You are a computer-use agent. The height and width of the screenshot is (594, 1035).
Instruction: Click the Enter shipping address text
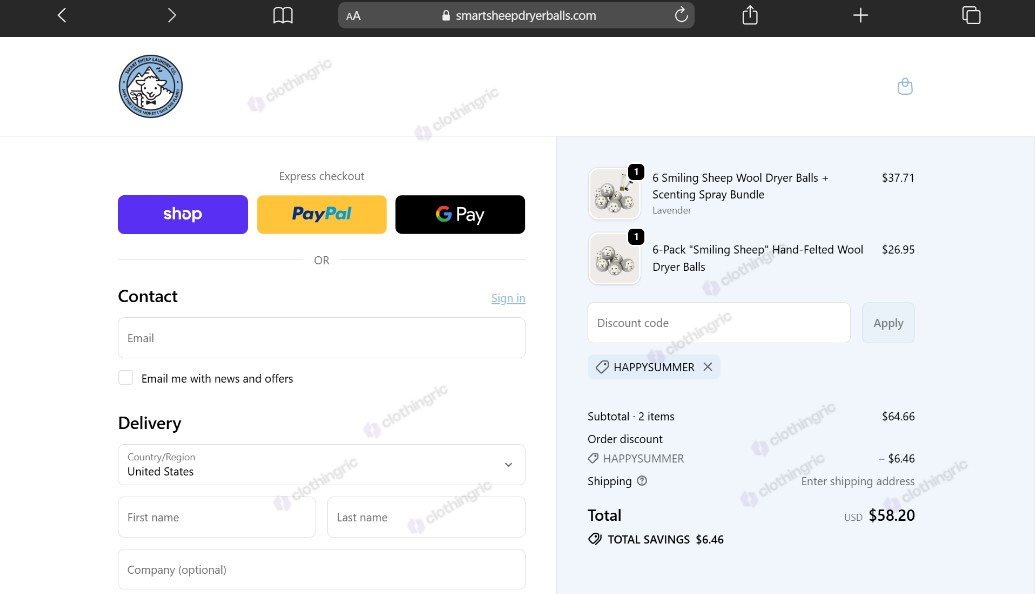(857, 481)
